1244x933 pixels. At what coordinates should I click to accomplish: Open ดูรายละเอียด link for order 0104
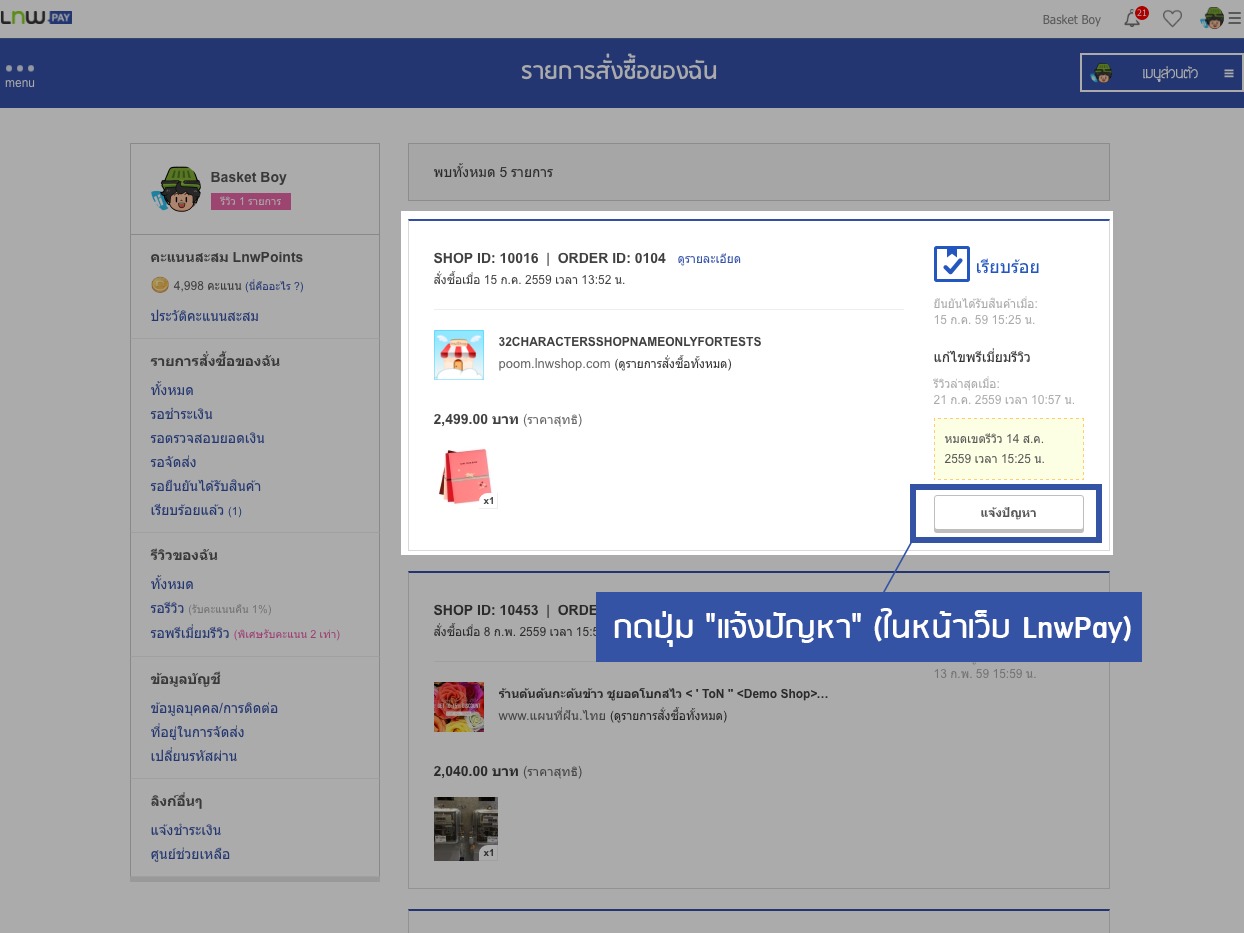pyautogui.click(x=708, y=259)
